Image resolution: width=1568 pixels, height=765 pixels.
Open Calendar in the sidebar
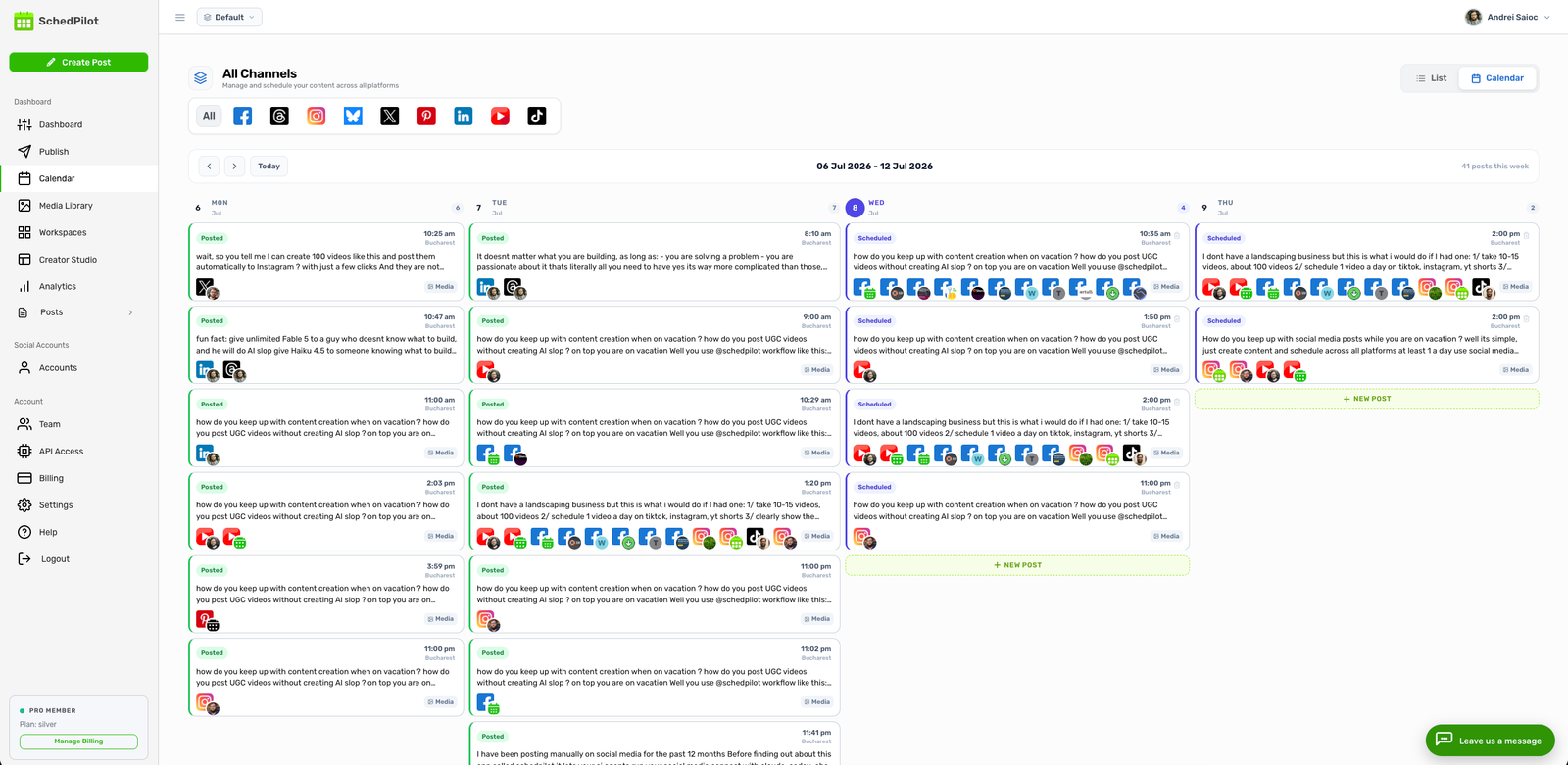click(78, 178)
